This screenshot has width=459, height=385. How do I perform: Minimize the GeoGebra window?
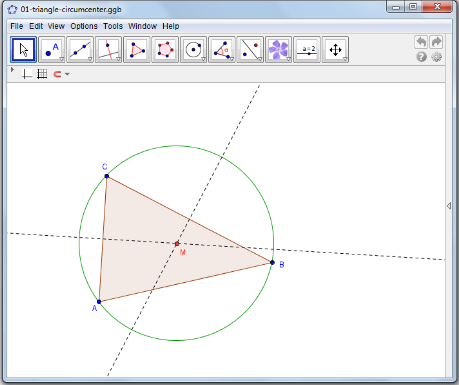click(x=396, y=7)
